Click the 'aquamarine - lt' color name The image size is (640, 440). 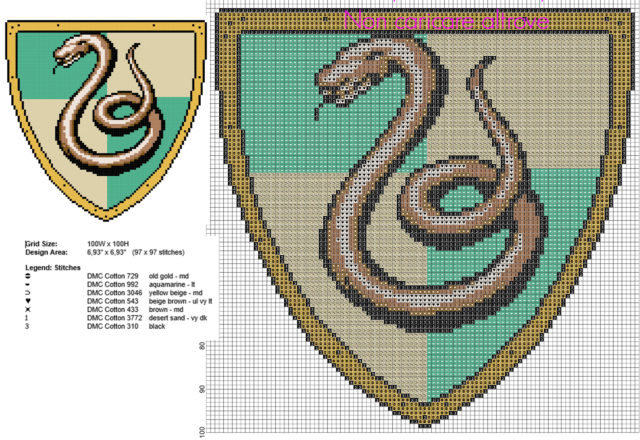pos(172,284)
